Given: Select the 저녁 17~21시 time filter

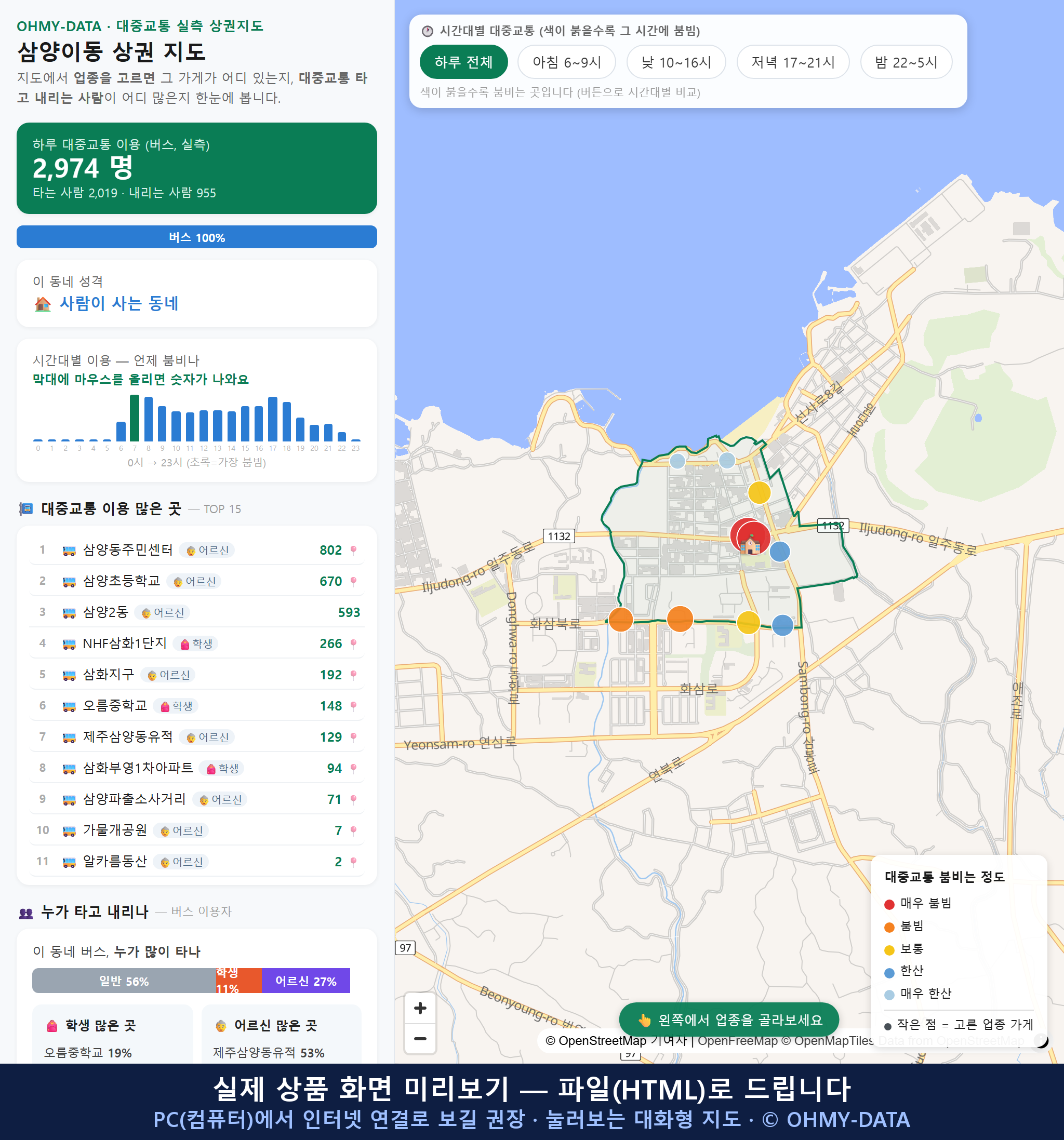Looking at the screenshot, I should (792, 62).
